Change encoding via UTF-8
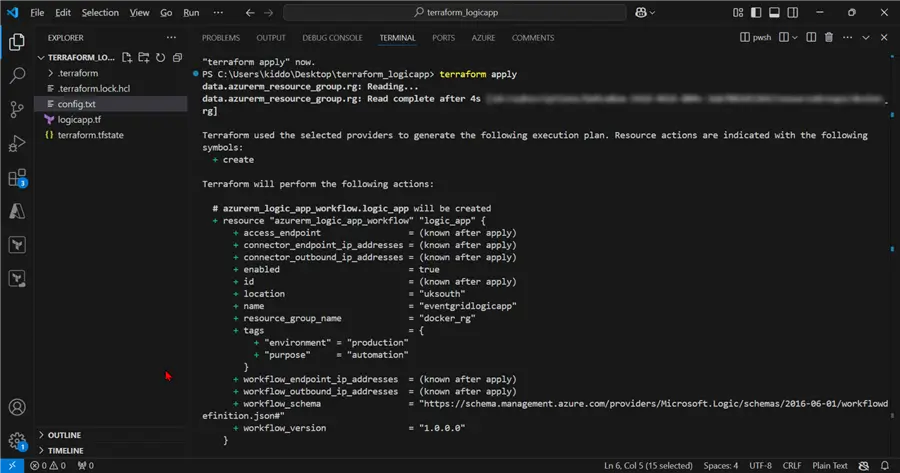900x473 pixels. [761, 466]
